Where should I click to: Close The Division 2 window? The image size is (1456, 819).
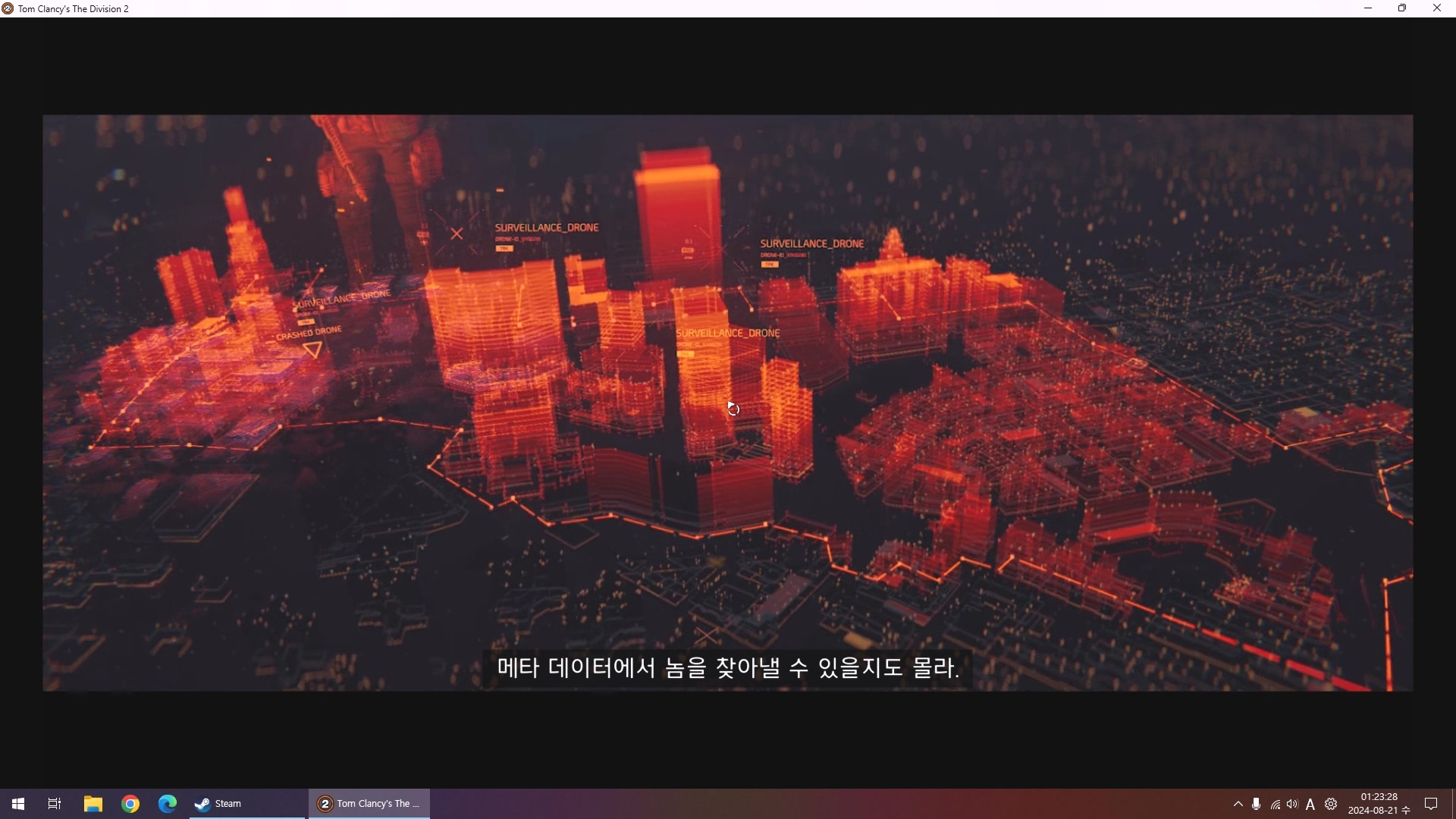1437,8
